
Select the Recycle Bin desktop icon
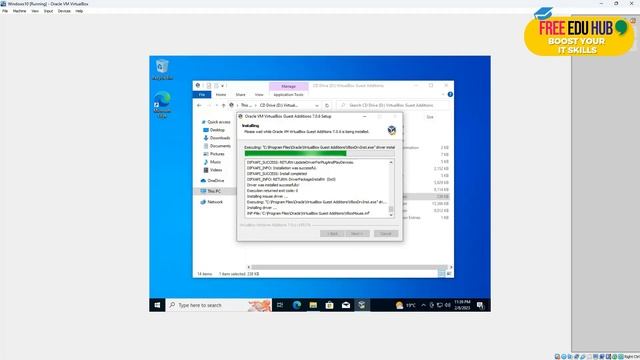[162, 69]
